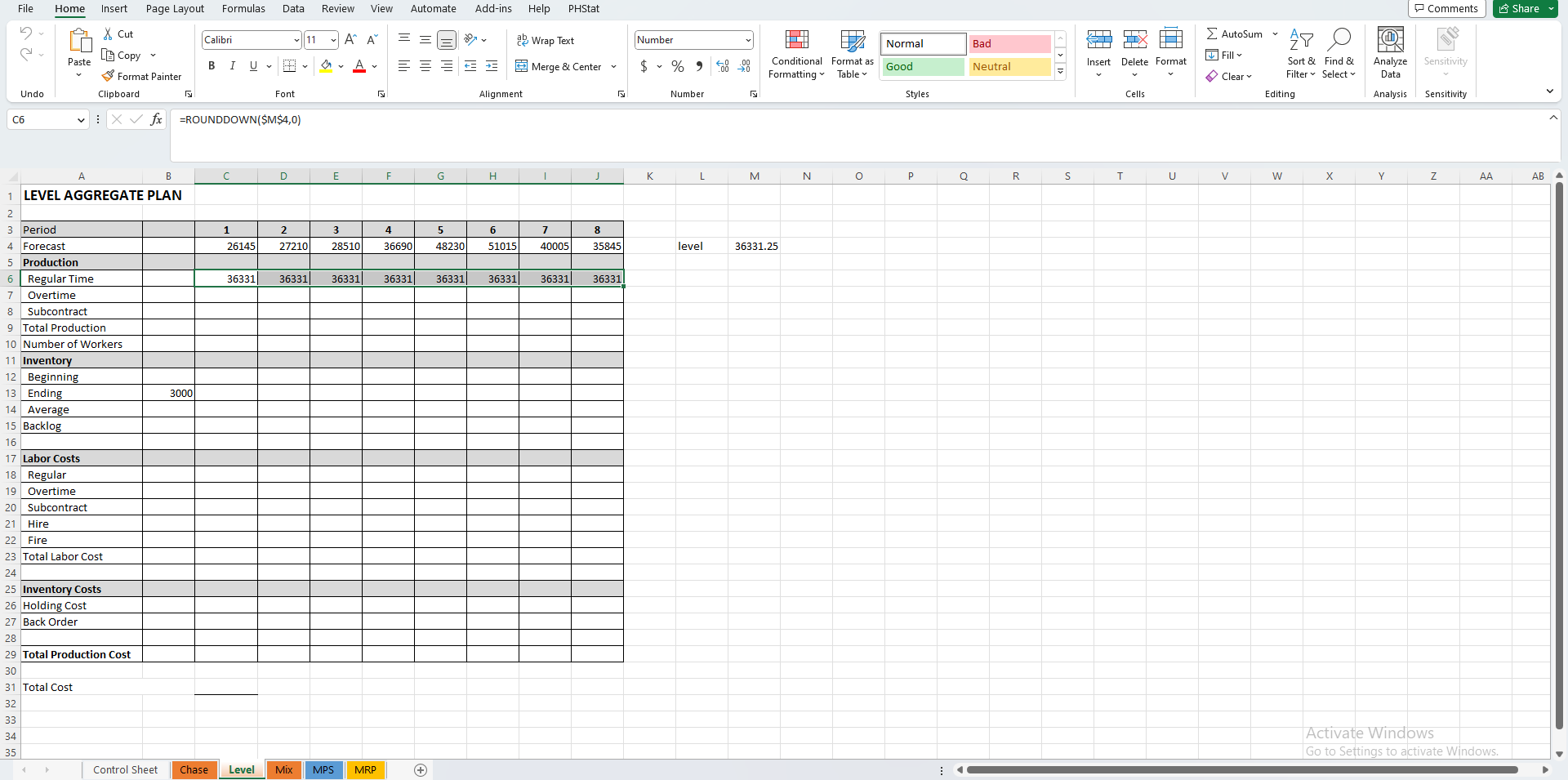This screenshot has width=1568, height=780.
Task: Click the Wrap Text icon
Action: tap(546, 40)
